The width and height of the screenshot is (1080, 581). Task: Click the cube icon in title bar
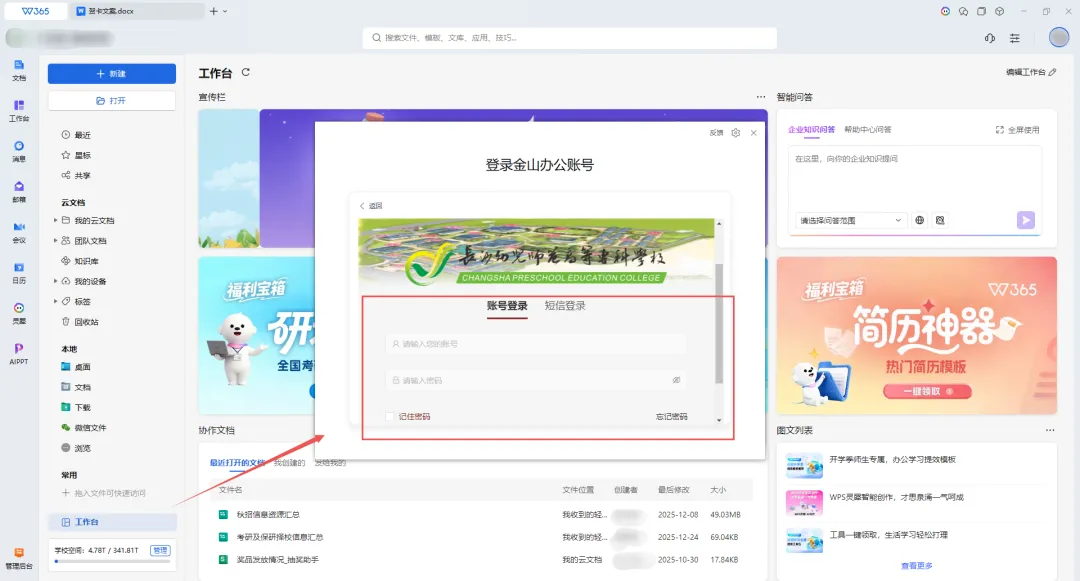point(999,11)
